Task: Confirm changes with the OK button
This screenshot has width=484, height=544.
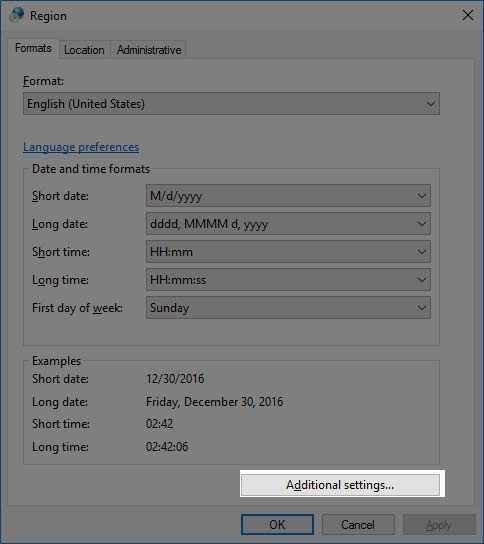Action: pos(277,525)
